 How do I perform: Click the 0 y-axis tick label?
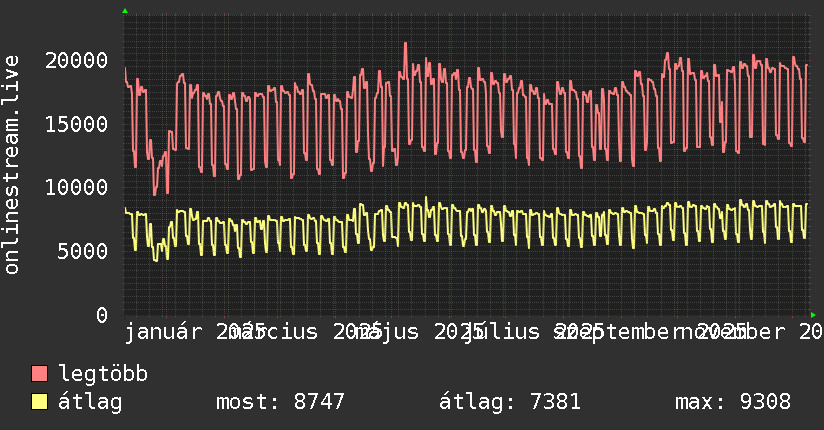point(102,315)
